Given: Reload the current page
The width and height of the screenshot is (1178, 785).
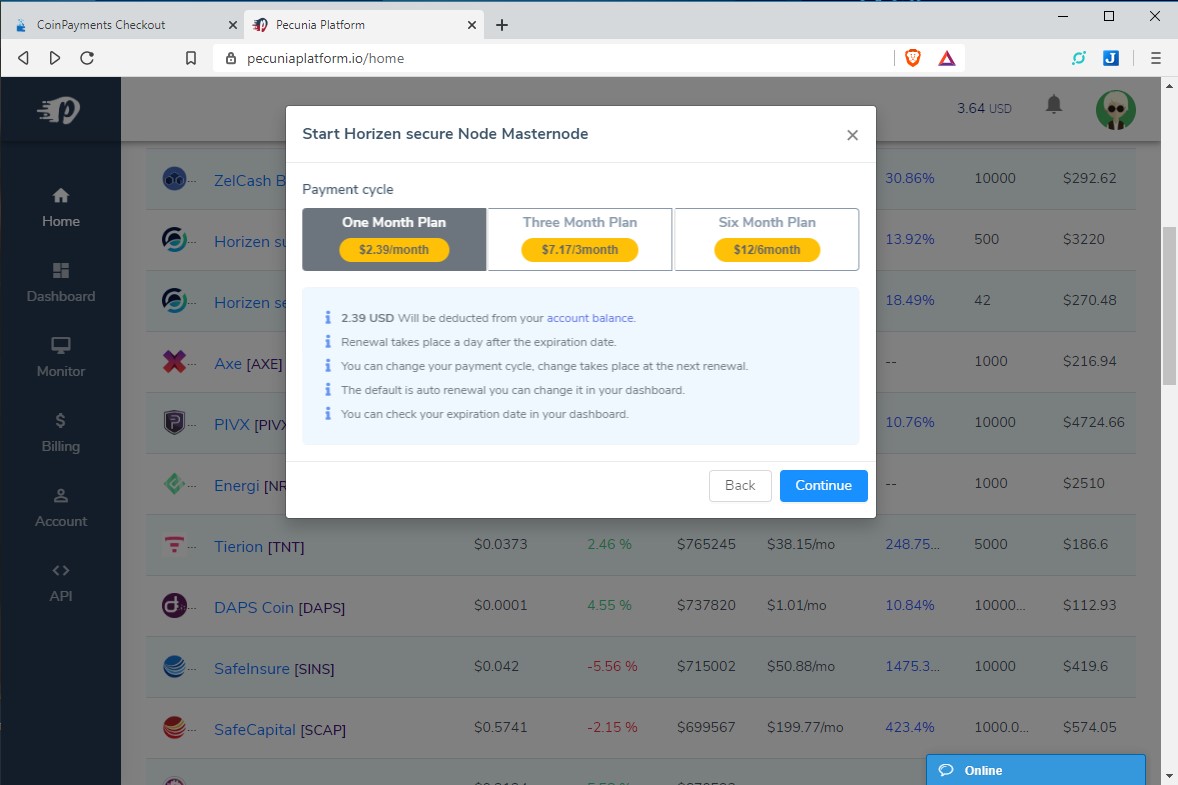Looking at the screenshot, I should click(87, 58).
